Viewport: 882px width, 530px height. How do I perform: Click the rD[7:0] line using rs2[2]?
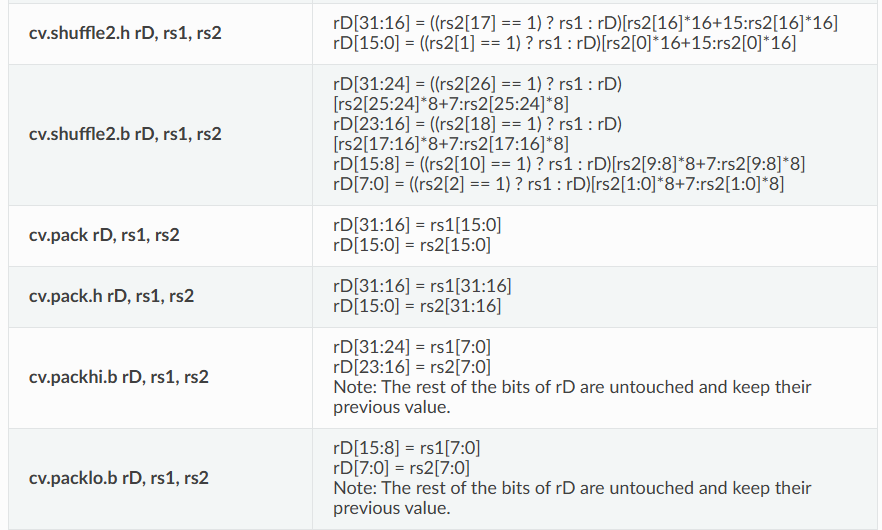click(558, 184)
